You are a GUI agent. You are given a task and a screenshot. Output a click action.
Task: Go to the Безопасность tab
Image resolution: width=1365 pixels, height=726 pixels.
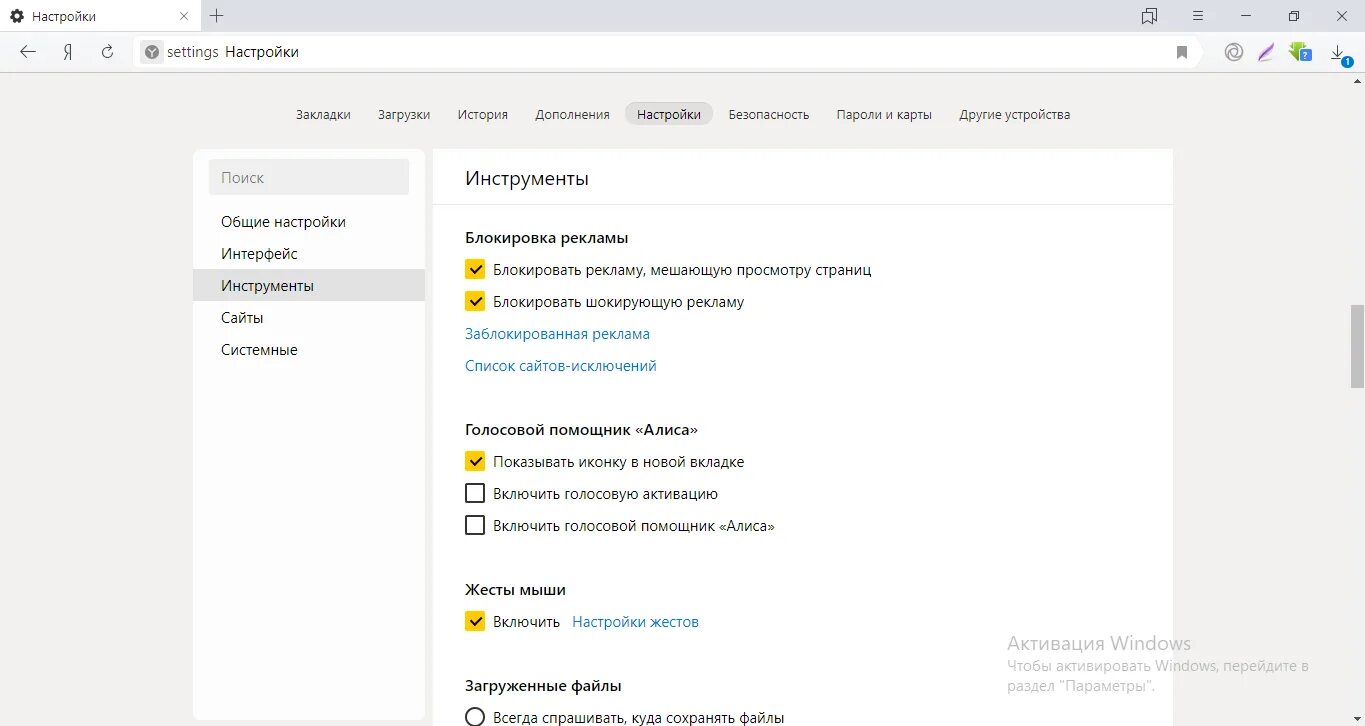pos(769,114)
